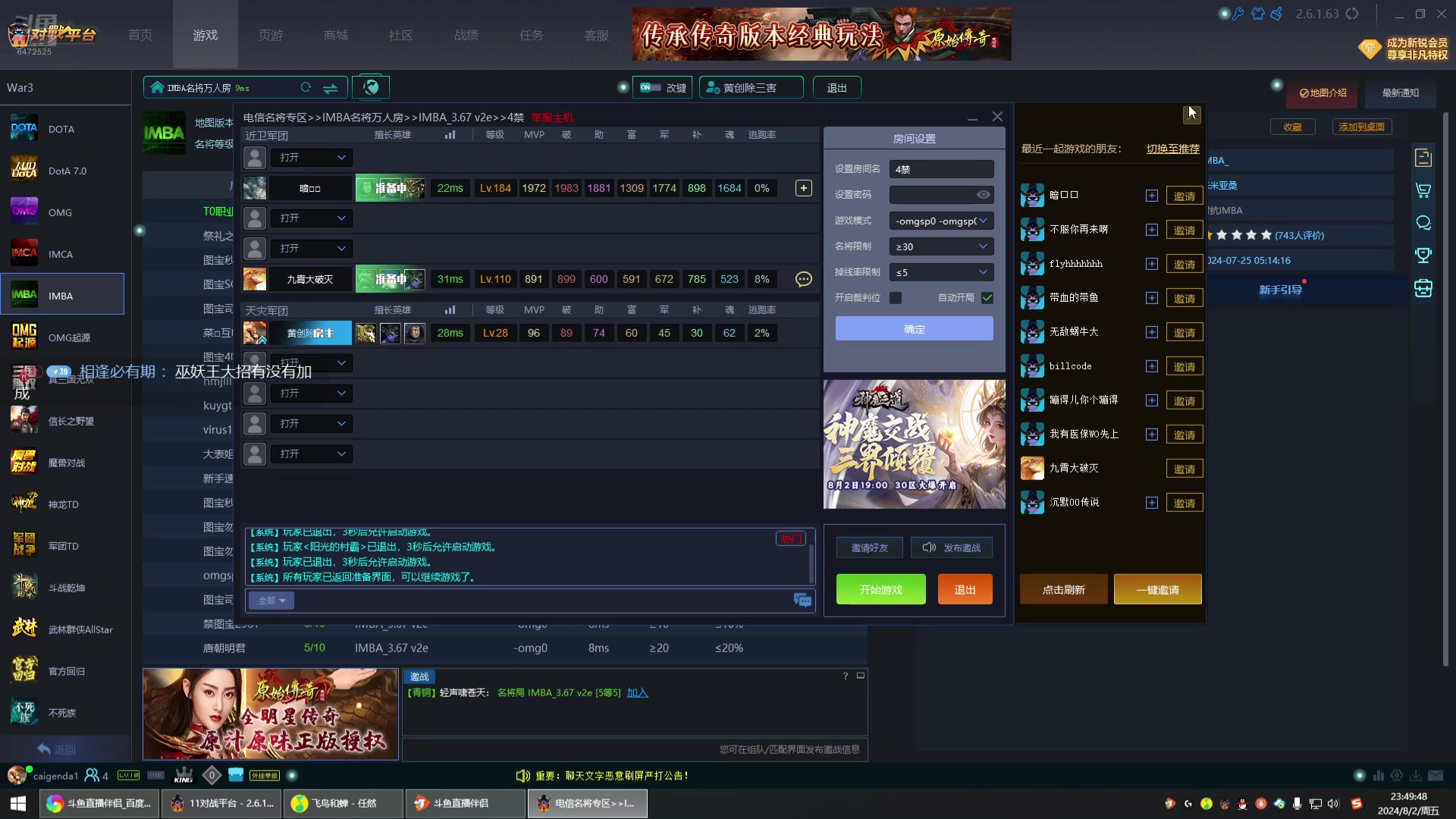This screenshot has height=819, width=1456.
Task: Open the 名将限制 ≥30 dropdown
Action: pos(941,246)
